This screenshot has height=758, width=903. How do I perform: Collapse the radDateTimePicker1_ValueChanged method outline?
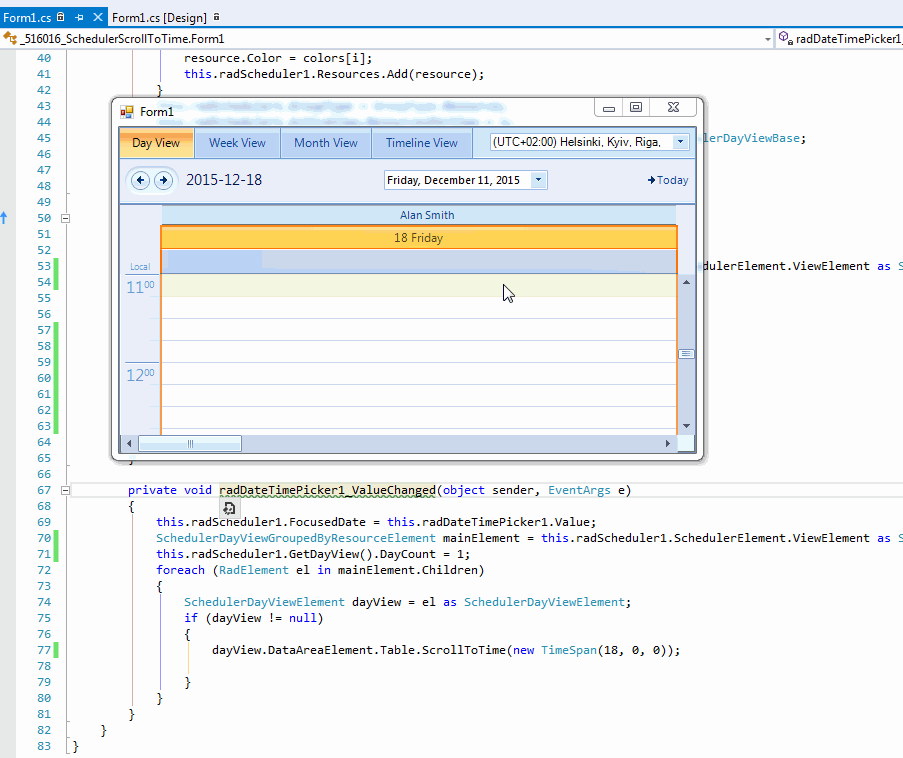pos(66,490)
